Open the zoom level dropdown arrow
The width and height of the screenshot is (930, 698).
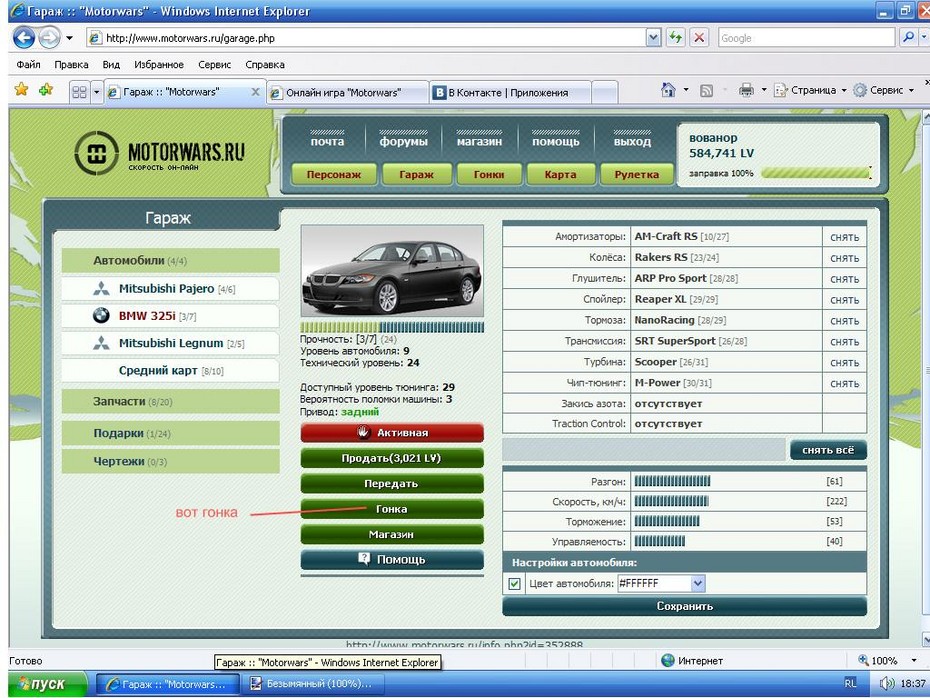[x=914, y=660]
